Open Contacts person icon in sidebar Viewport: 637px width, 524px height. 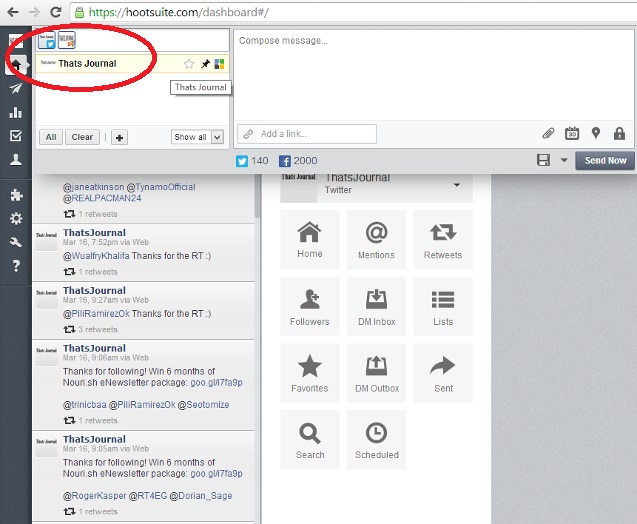[16, 160]
